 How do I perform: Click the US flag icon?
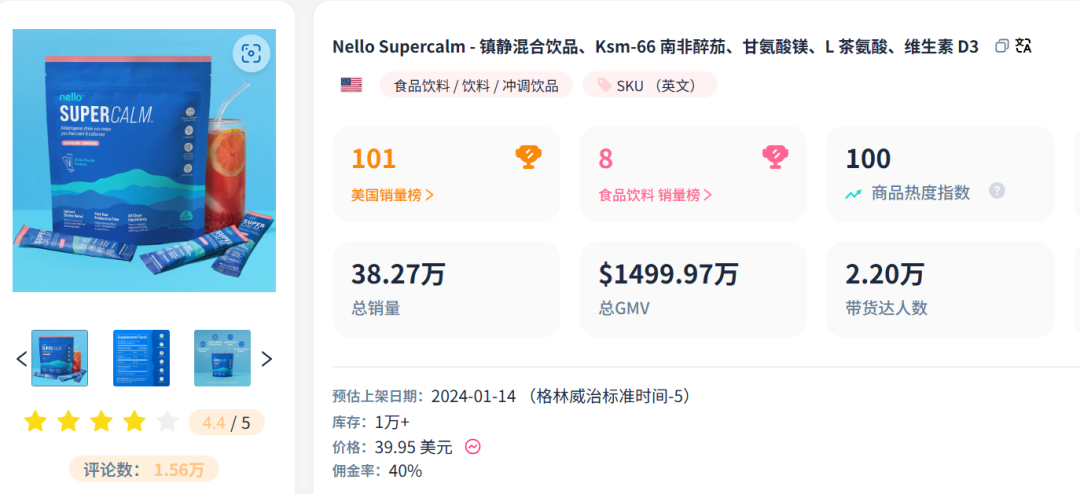click(351, 85)
